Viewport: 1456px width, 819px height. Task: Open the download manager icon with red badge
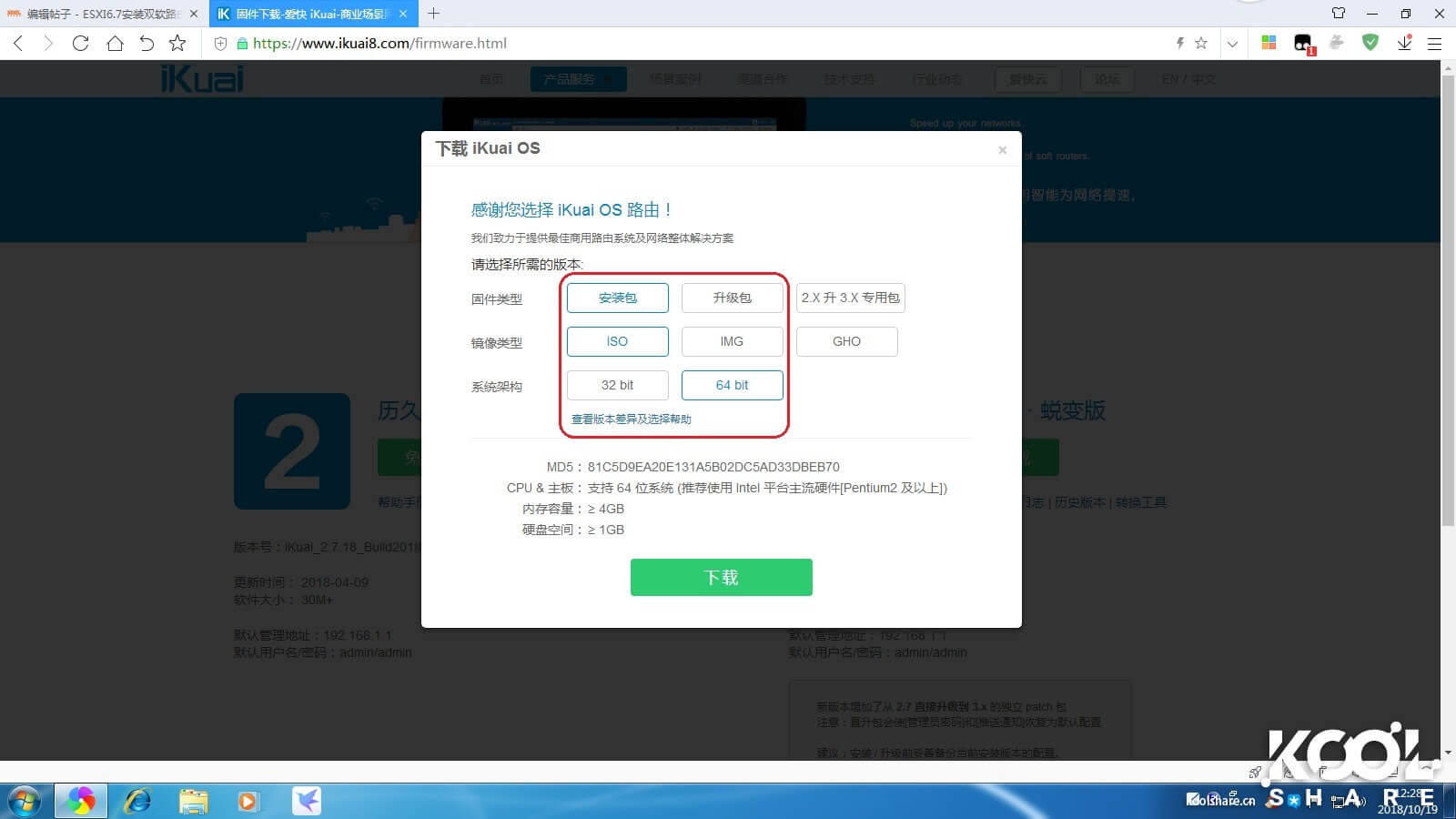pyautogui.click(x=1403, y=43)
